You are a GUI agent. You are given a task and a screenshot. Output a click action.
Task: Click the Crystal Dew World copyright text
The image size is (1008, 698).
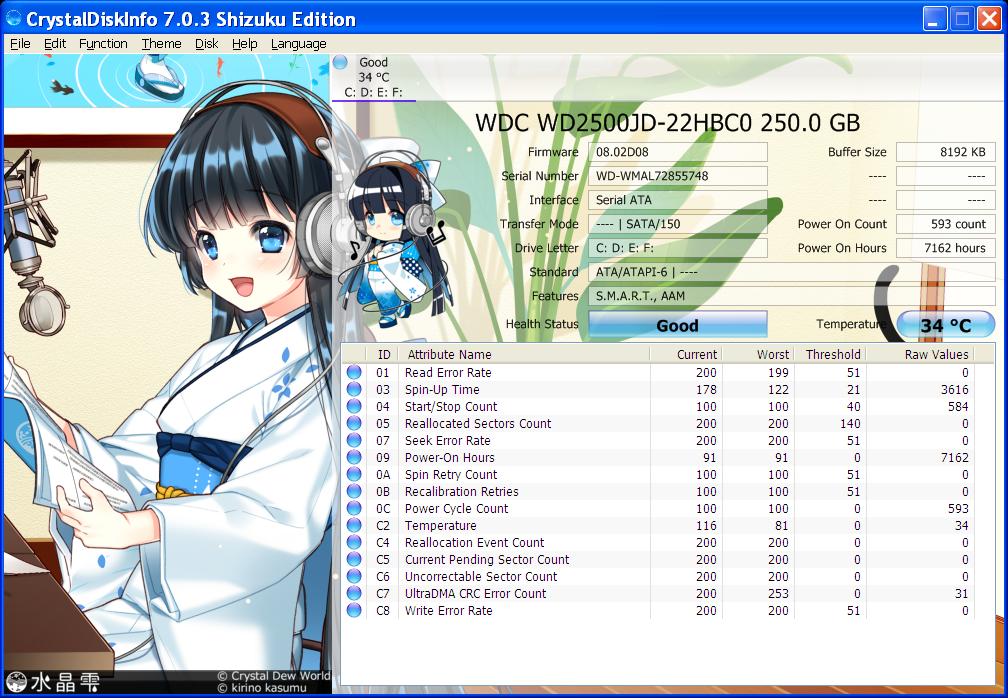click(x=274, y=676)
